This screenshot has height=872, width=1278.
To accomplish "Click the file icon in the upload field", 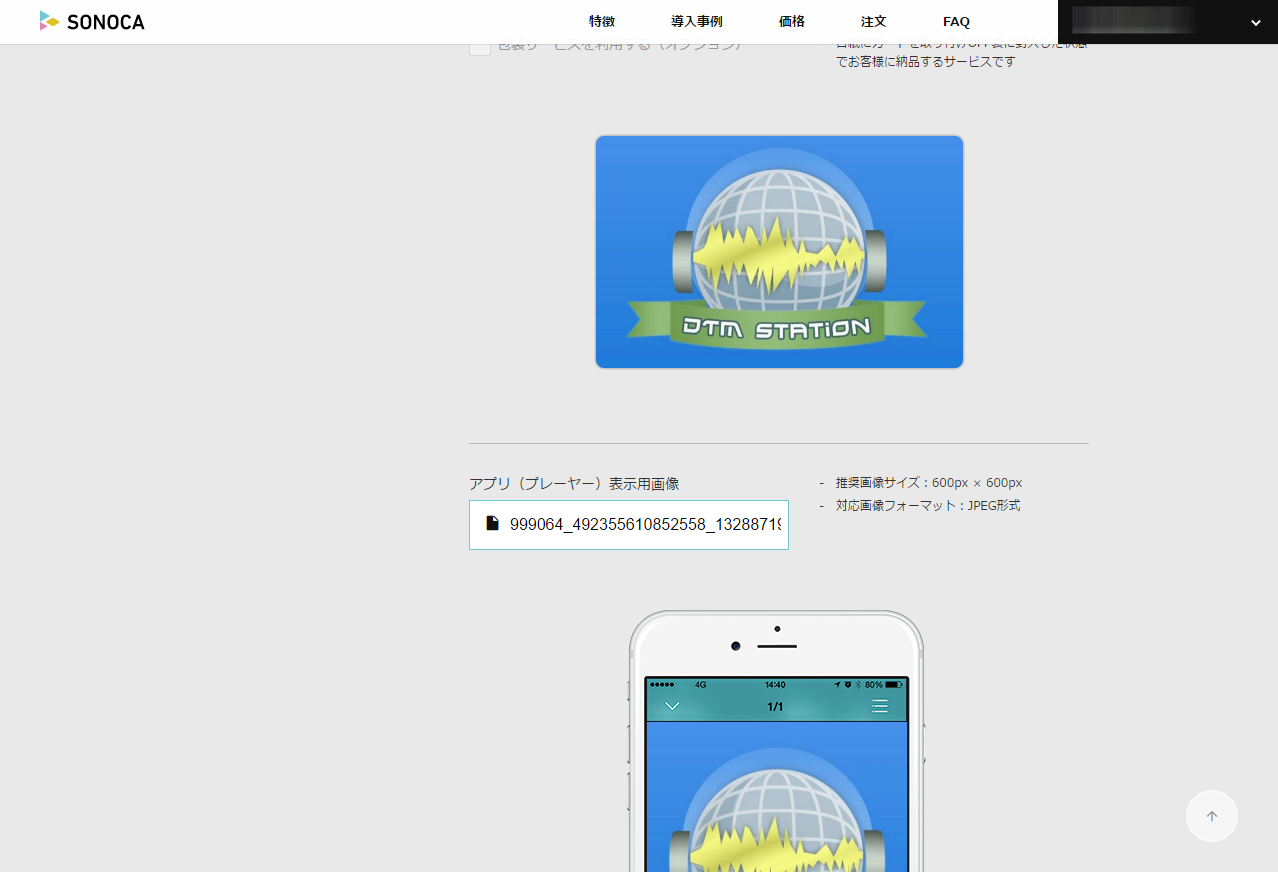I will tap(492, 523).
